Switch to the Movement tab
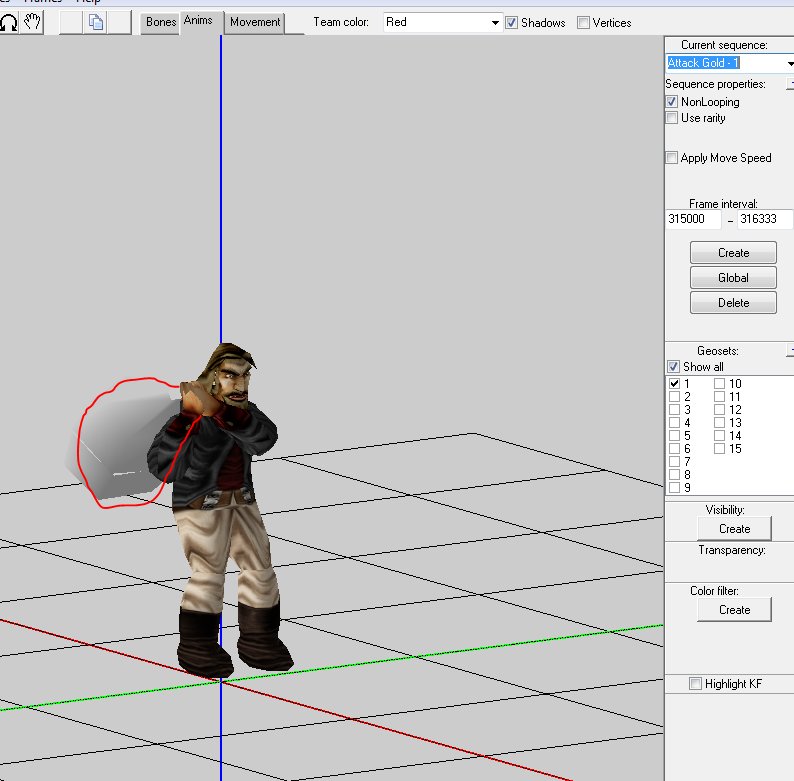Image resolution: width=794 pixels, height=781 pixels. click(255, 22)
